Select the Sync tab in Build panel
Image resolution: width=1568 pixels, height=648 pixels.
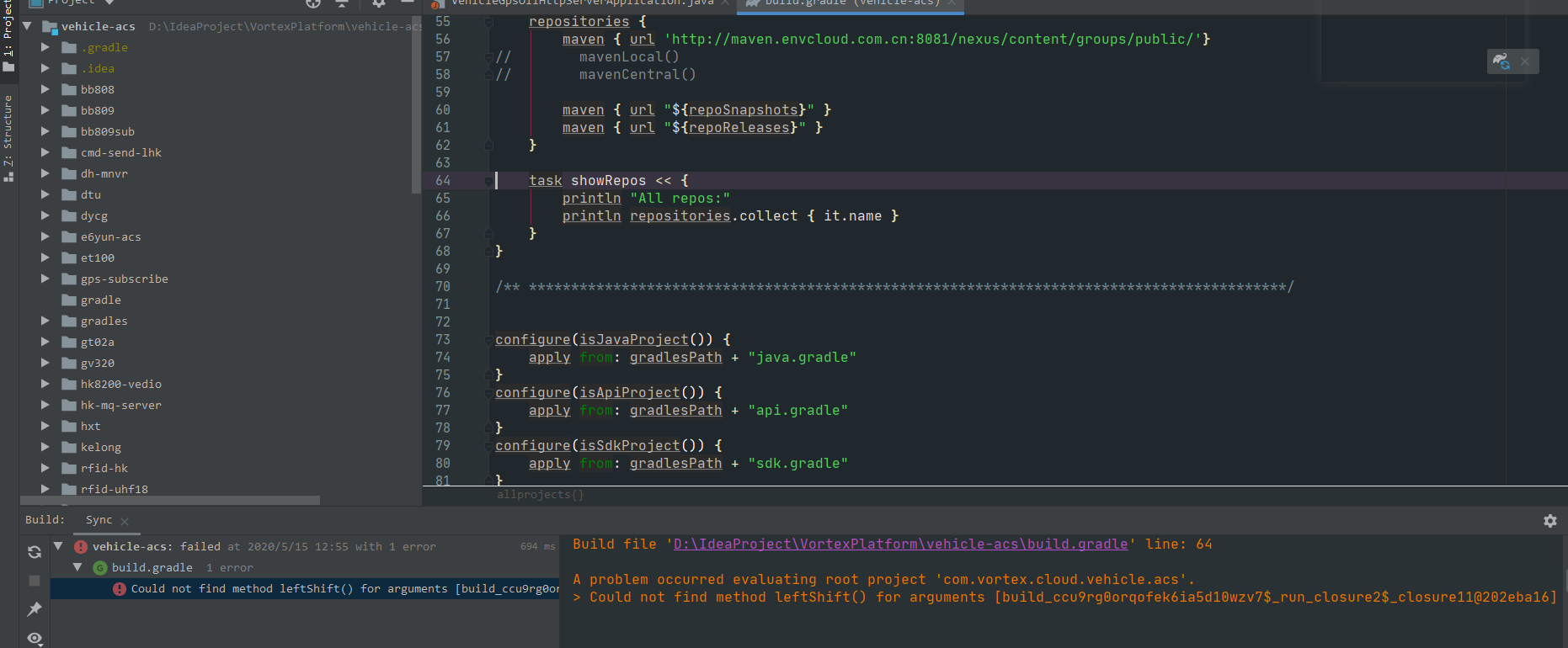coord(99,520)
